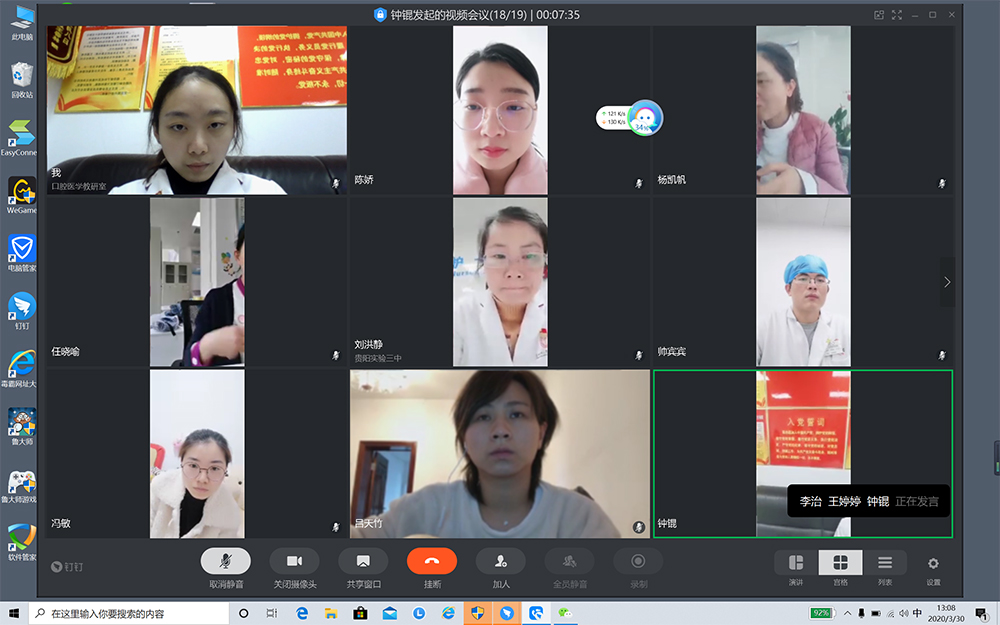Hang up the call with 挂断
Screen dimensions: 1000x625
click(x=432, y=562)
